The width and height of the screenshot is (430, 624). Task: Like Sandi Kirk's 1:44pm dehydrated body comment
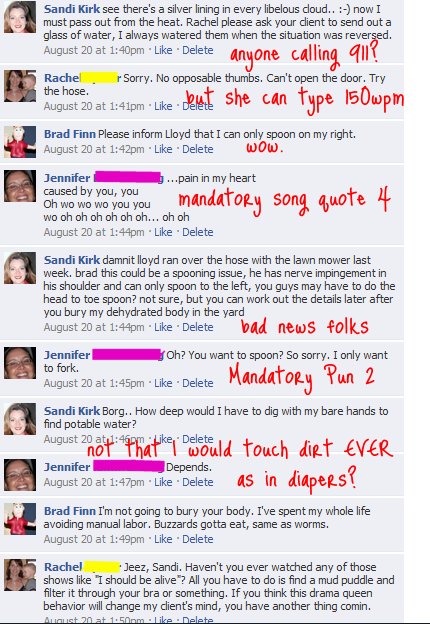coord(163,327)
